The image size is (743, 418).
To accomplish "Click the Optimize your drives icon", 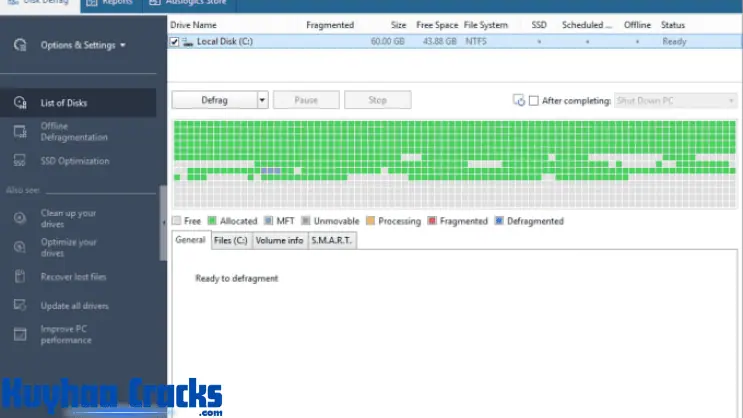I will tap(19, 247).
